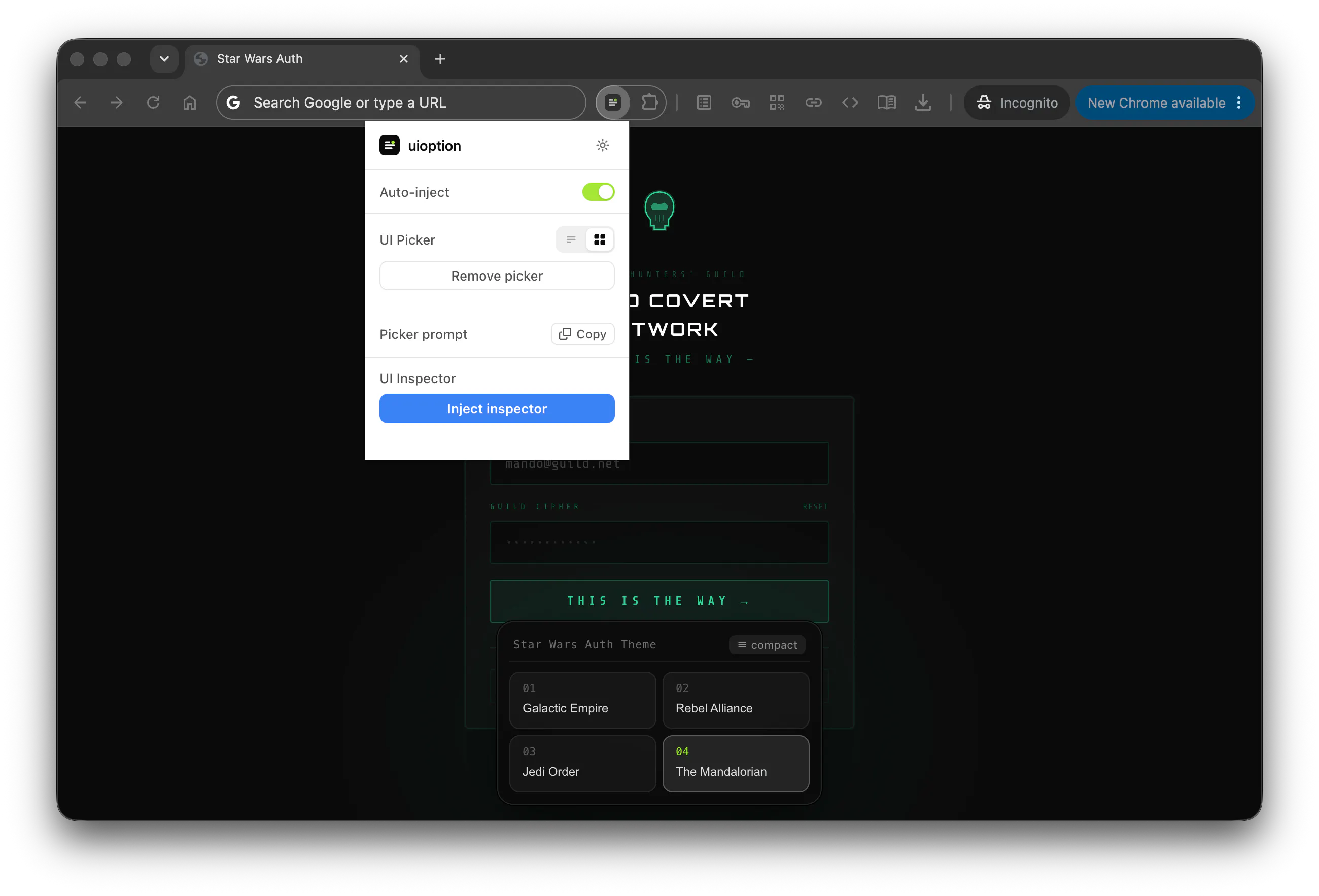Viewport: 1319px width, 896px height.
Task: Click the Guild Cipher password field
Action: (x=659, y=542)
